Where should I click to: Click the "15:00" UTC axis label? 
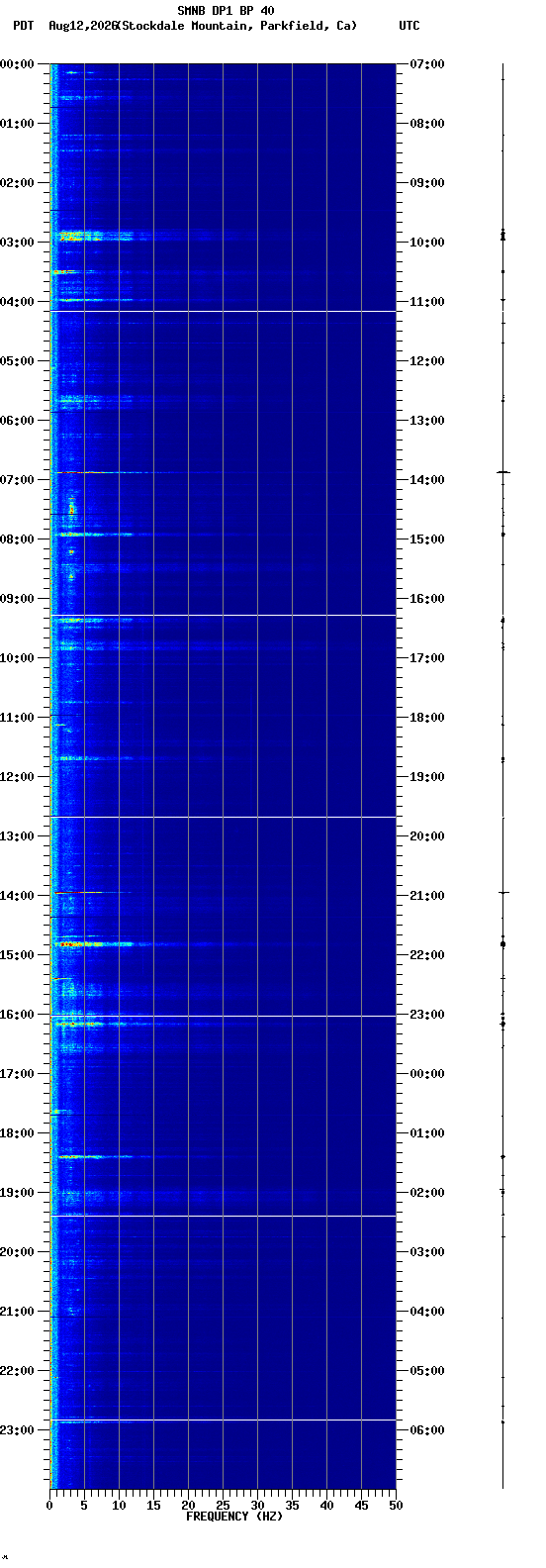click(426, 539)
